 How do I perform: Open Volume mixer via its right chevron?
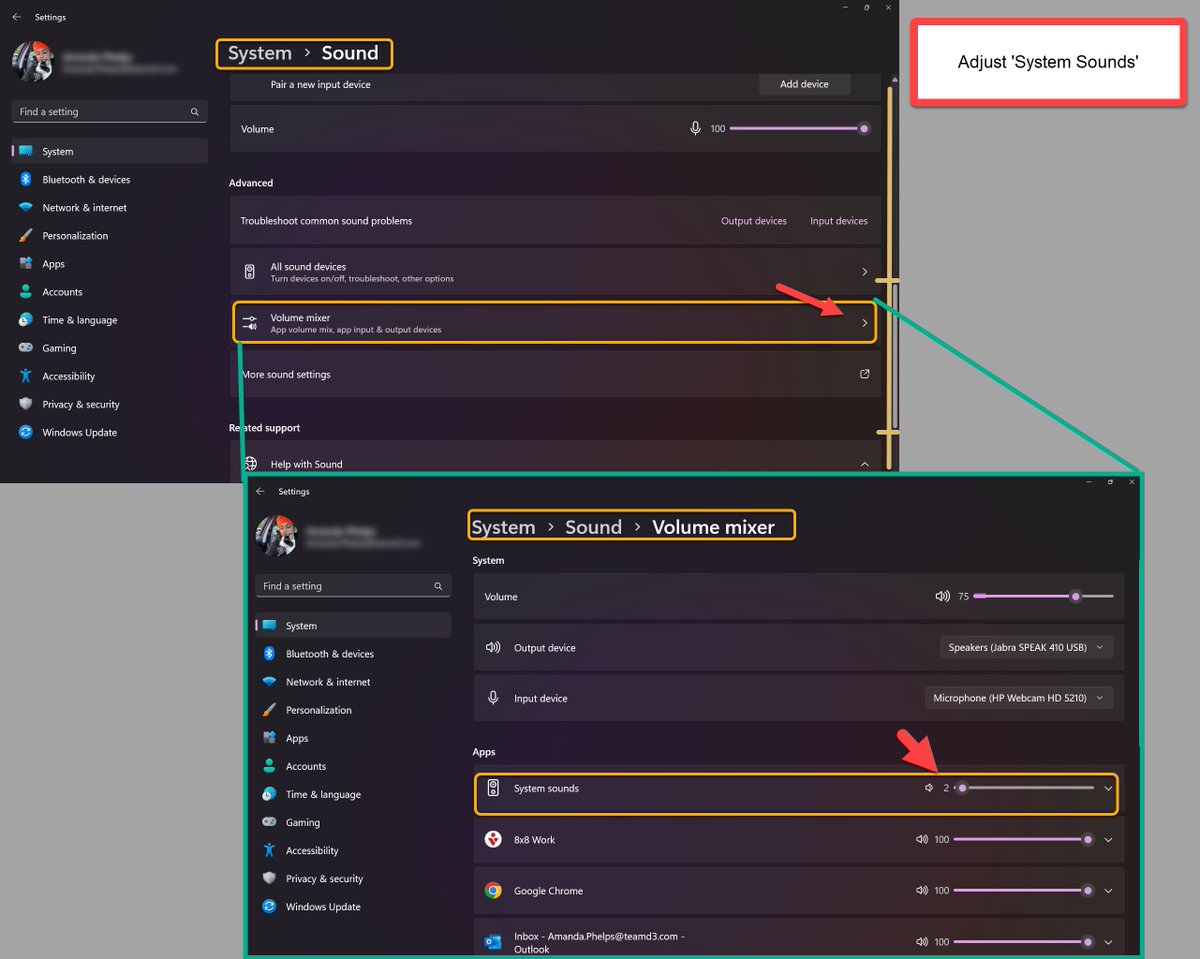tap(865, 323)
